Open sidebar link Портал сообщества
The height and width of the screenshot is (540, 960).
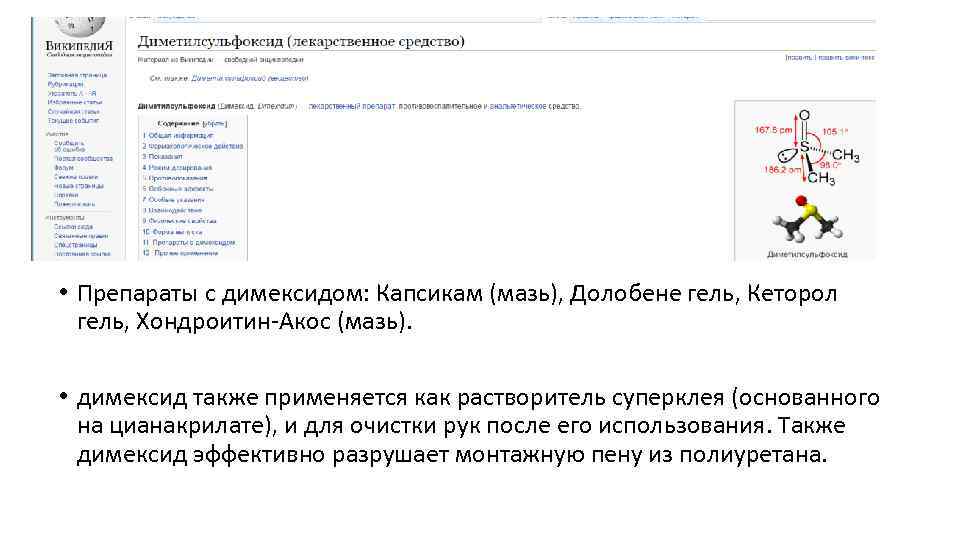(83, 158)
